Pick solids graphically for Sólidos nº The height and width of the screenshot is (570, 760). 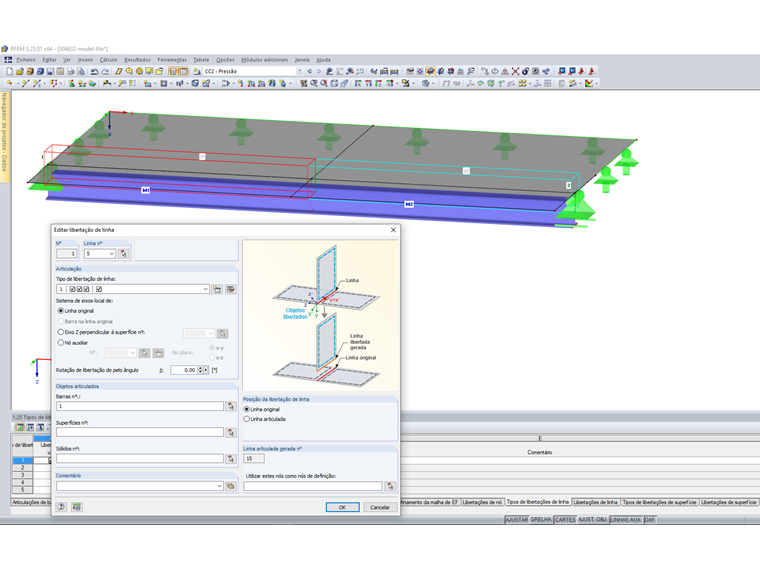point(231,459)
